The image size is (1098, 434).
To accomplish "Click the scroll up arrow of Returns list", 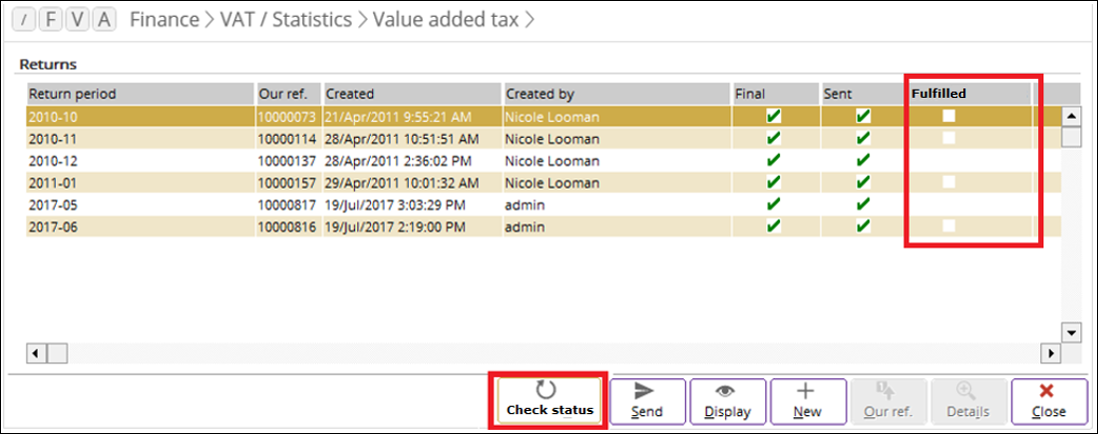I will click(1071, 116).
